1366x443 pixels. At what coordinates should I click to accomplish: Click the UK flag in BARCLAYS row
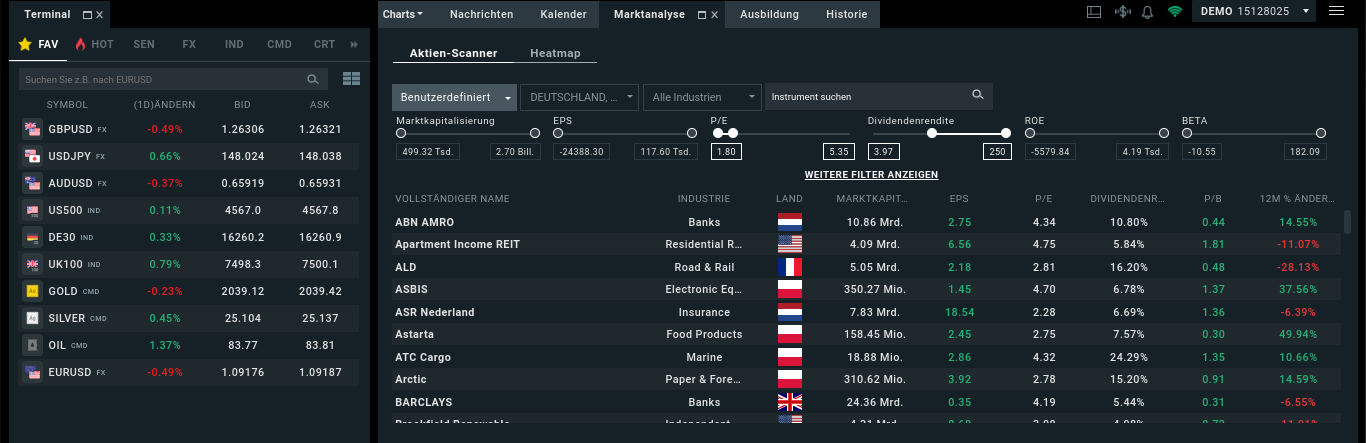click(x=790, y=402)
